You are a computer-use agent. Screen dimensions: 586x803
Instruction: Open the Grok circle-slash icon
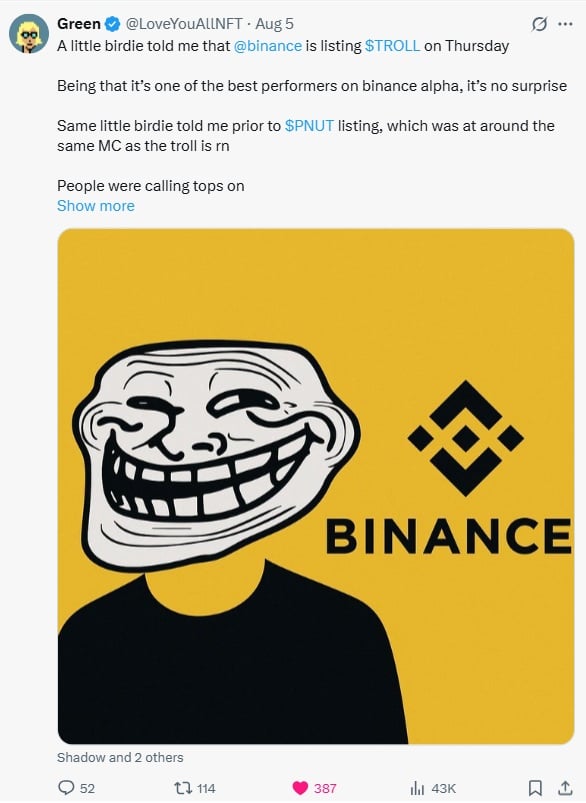[x=539, y=24]
